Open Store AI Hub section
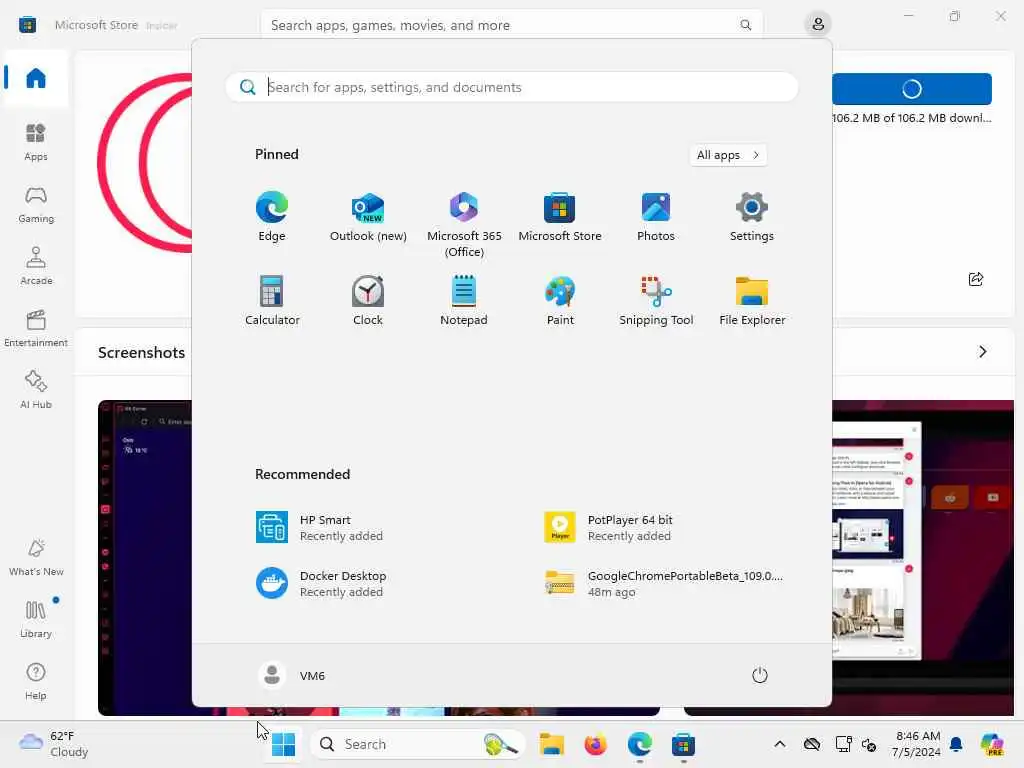The height and width of the screenshot is (768, 1024). (x=36, y=390)
